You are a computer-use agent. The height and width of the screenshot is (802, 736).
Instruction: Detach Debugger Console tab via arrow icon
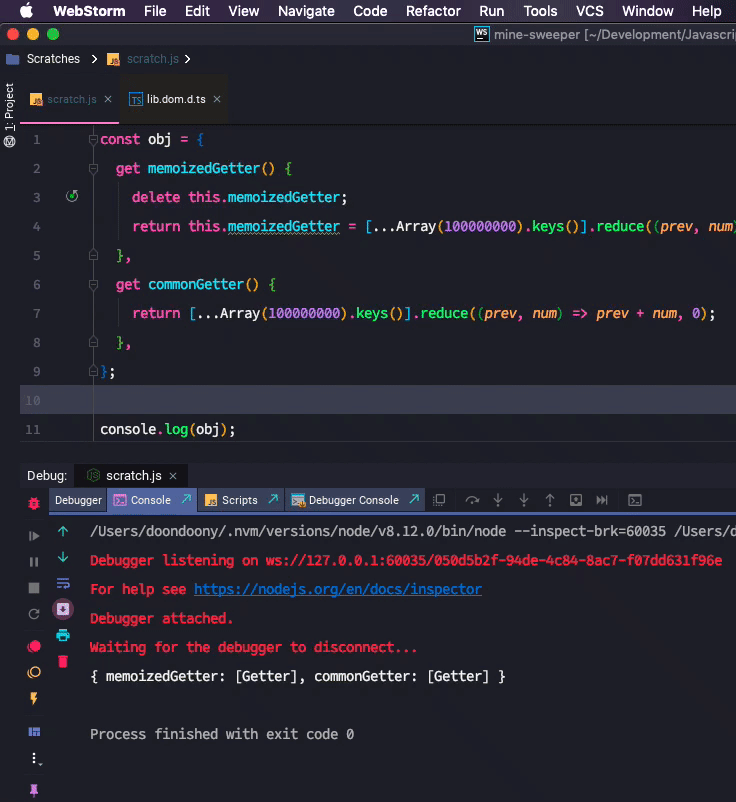[414, 499]
